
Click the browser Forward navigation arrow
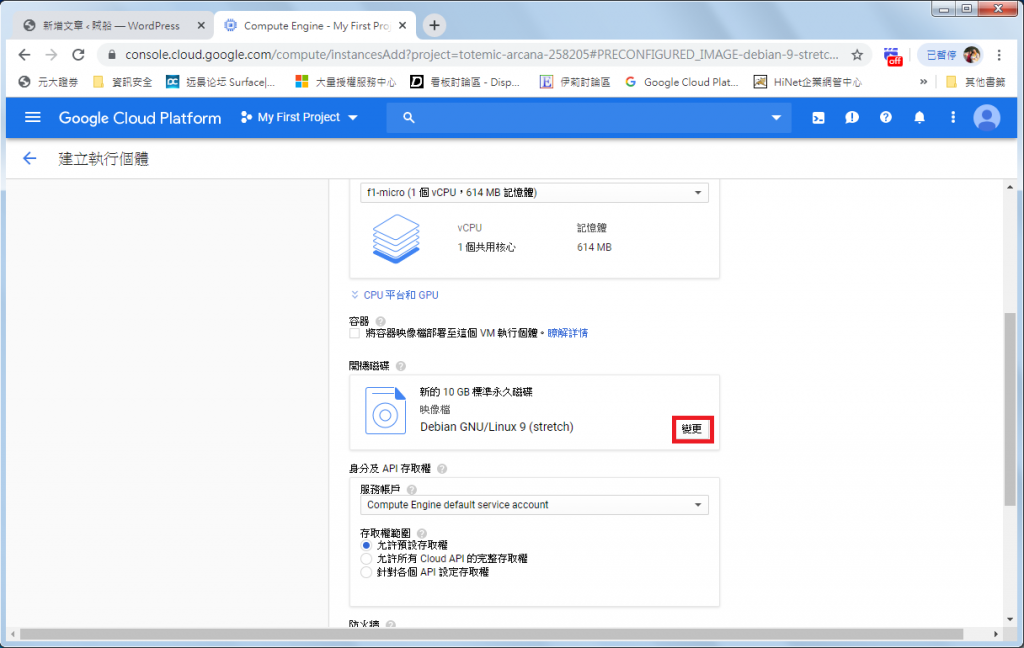(52, 55)
